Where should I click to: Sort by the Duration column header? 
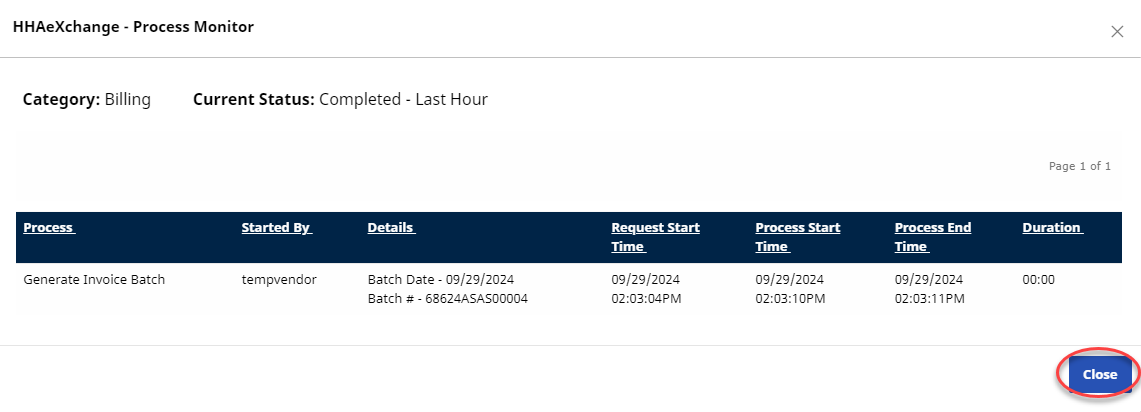1051,228
